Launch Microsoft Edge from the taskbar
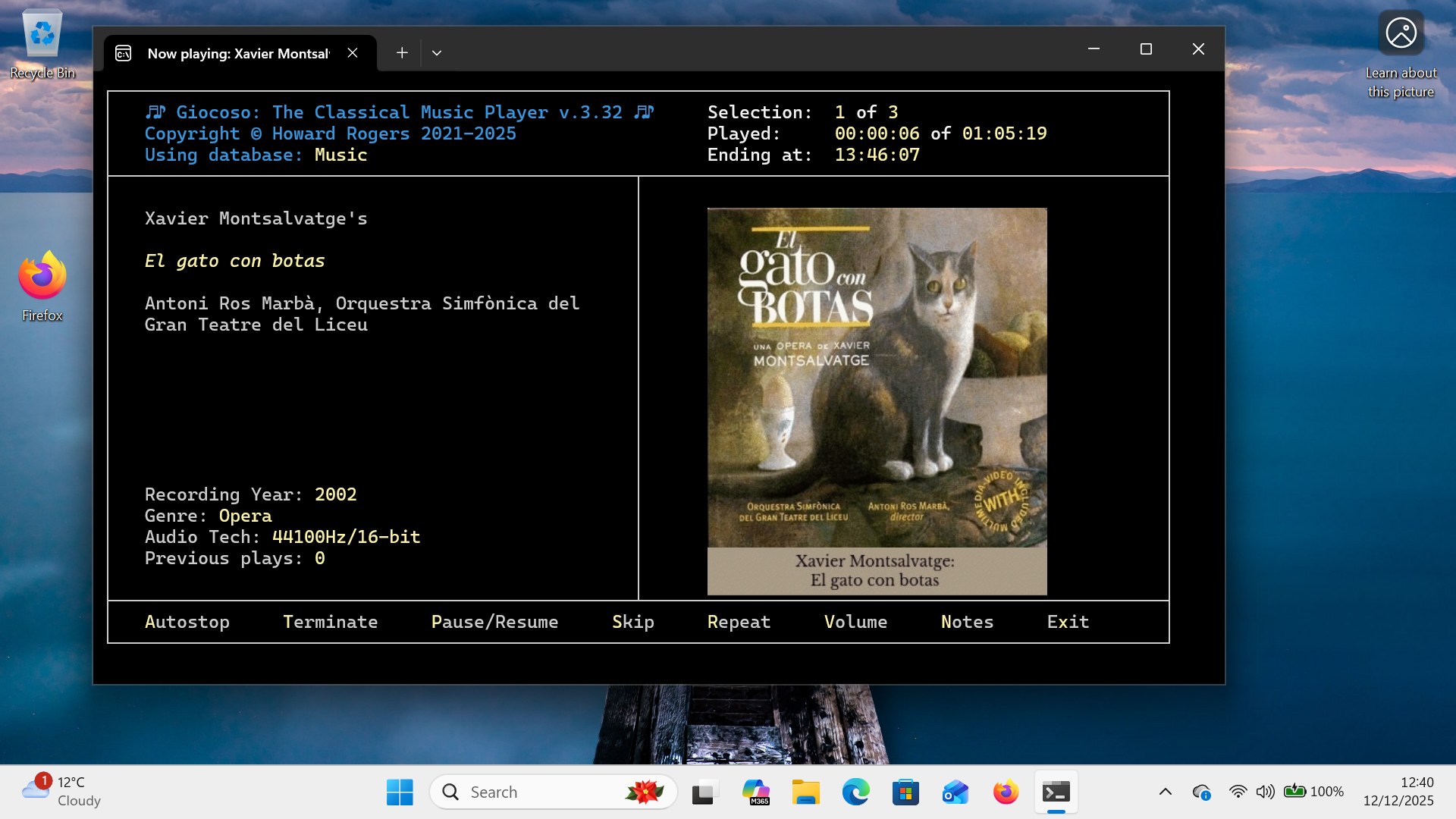The height and width of the screenshot is (819, 1456). click(855, 792)
